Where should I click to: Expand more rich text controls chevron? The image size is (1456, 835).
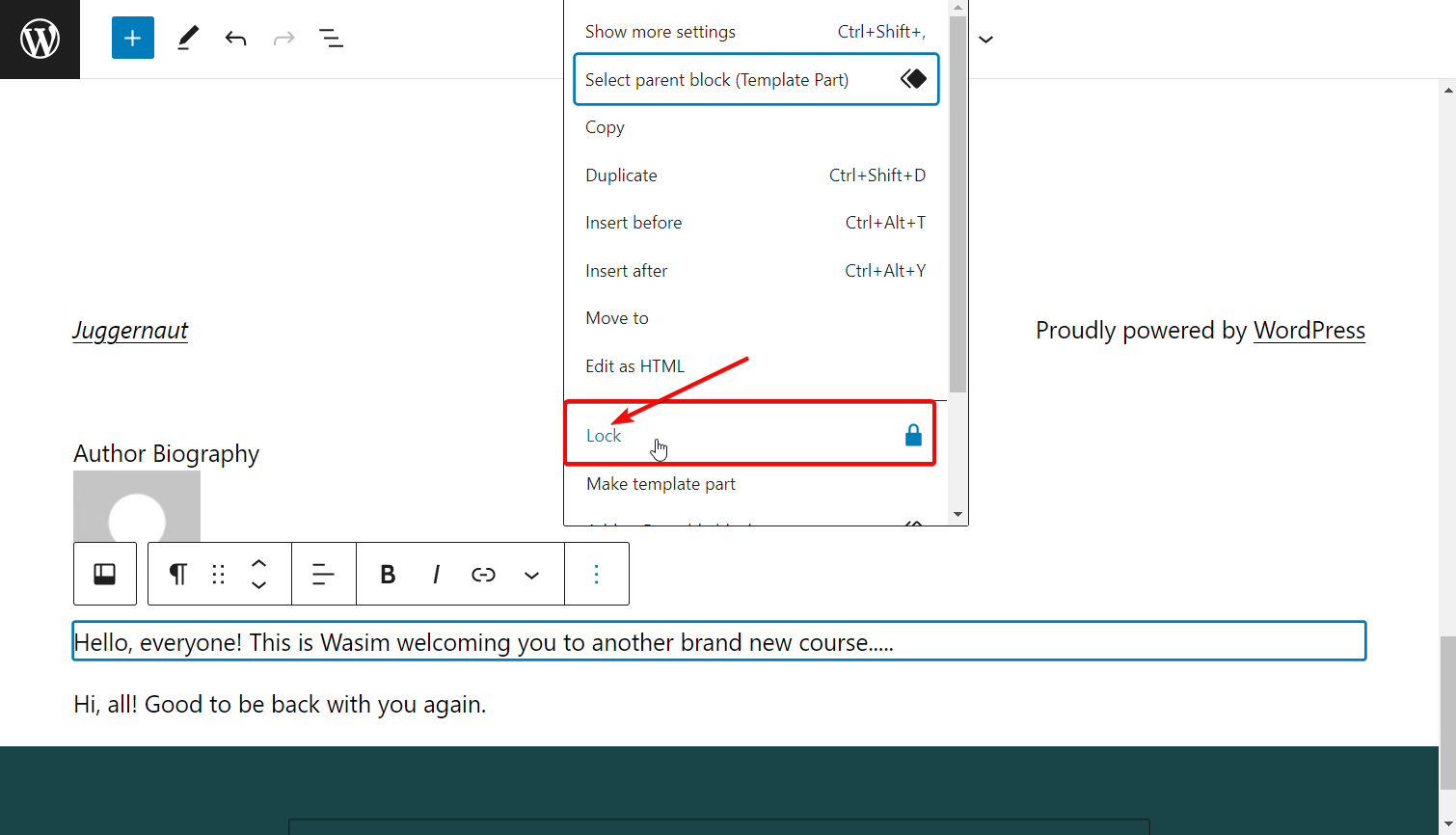531,575
